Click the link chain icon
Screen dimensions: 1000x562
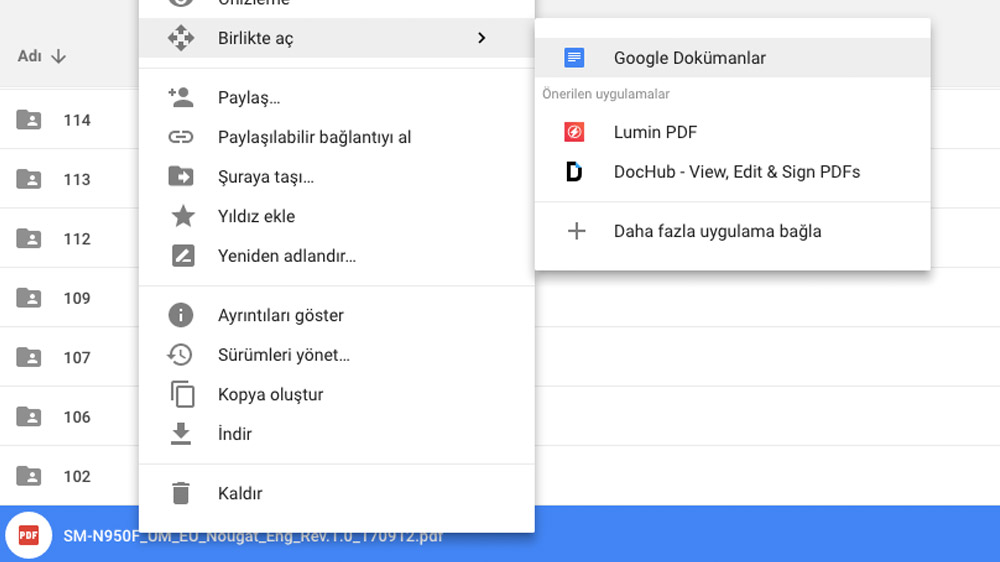tap(181, 137)
